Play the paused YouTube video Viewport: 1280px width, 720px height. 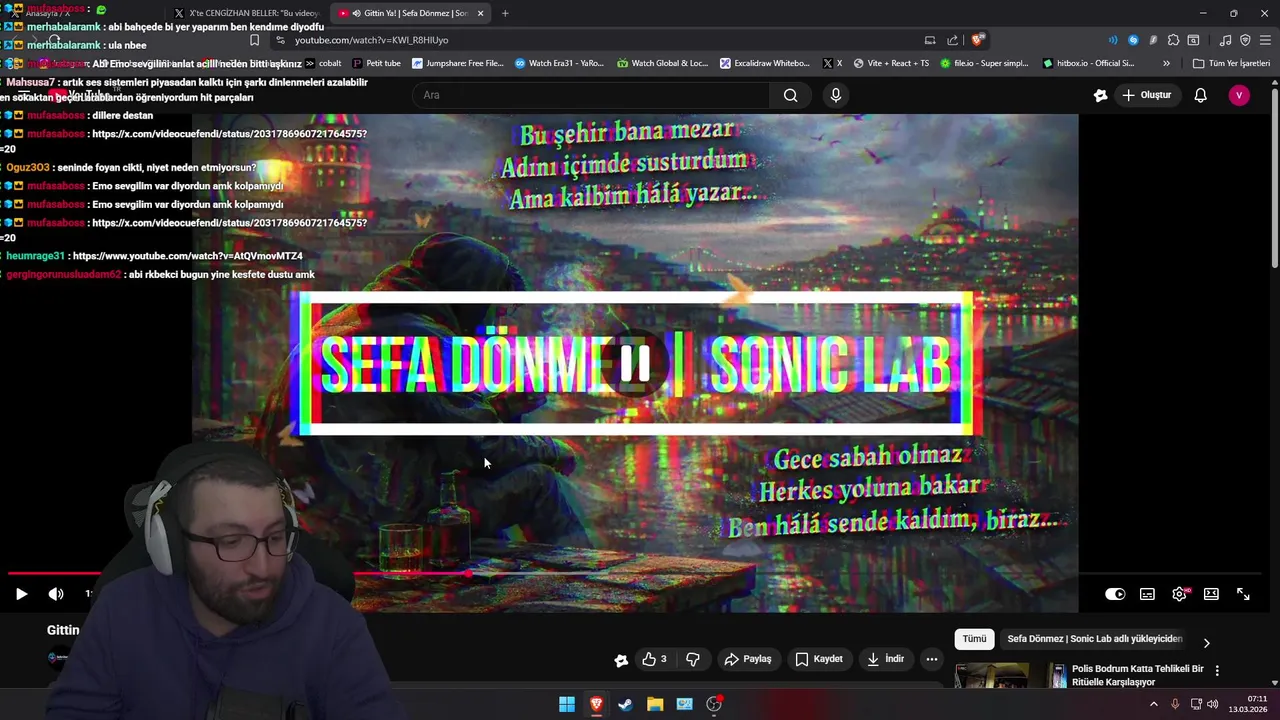[x=21, y=594]
